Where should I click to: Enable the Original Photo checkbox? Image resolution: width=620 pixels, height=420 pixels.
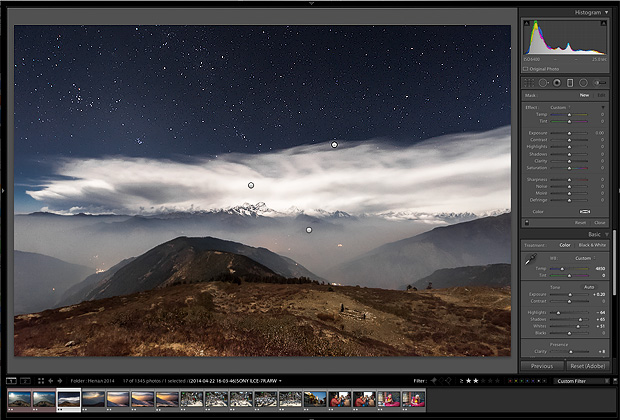click(530, 68)
